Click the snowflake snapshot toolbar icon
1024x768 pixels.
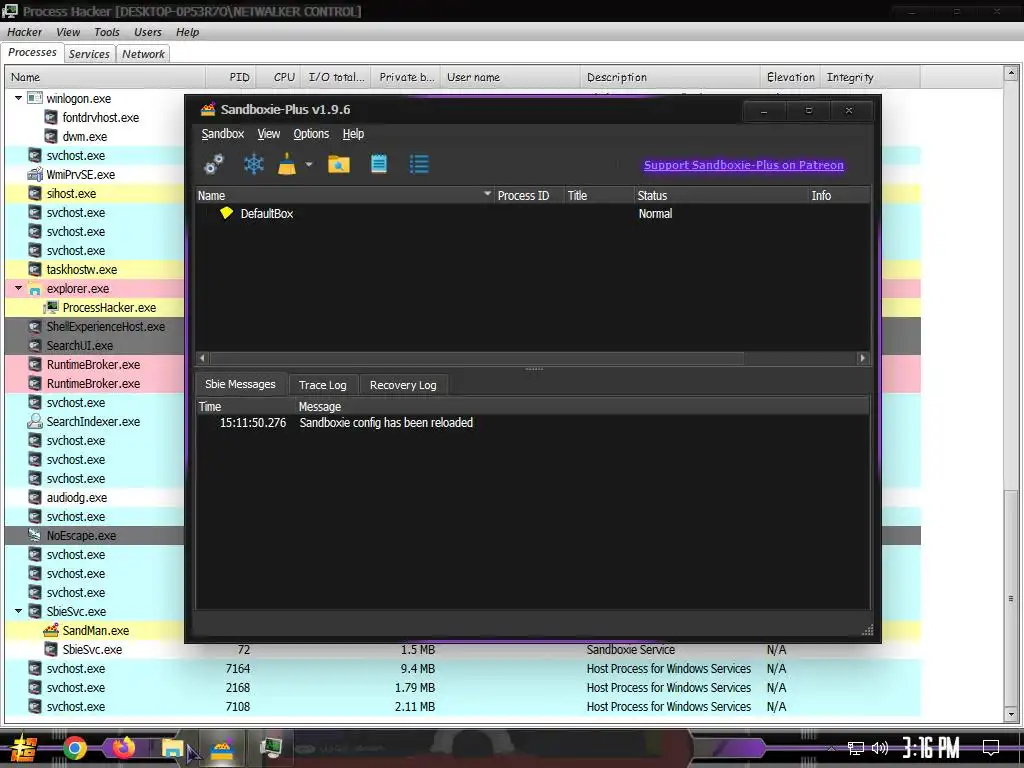coord(253,164)
